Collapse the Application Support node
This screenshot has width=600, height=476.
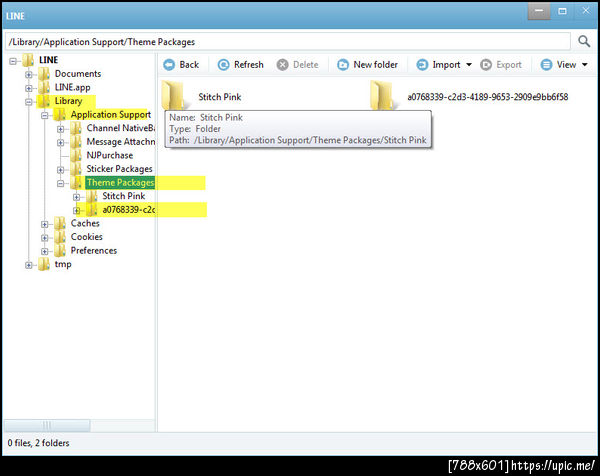pyautogui.click(x=45, y=116)
